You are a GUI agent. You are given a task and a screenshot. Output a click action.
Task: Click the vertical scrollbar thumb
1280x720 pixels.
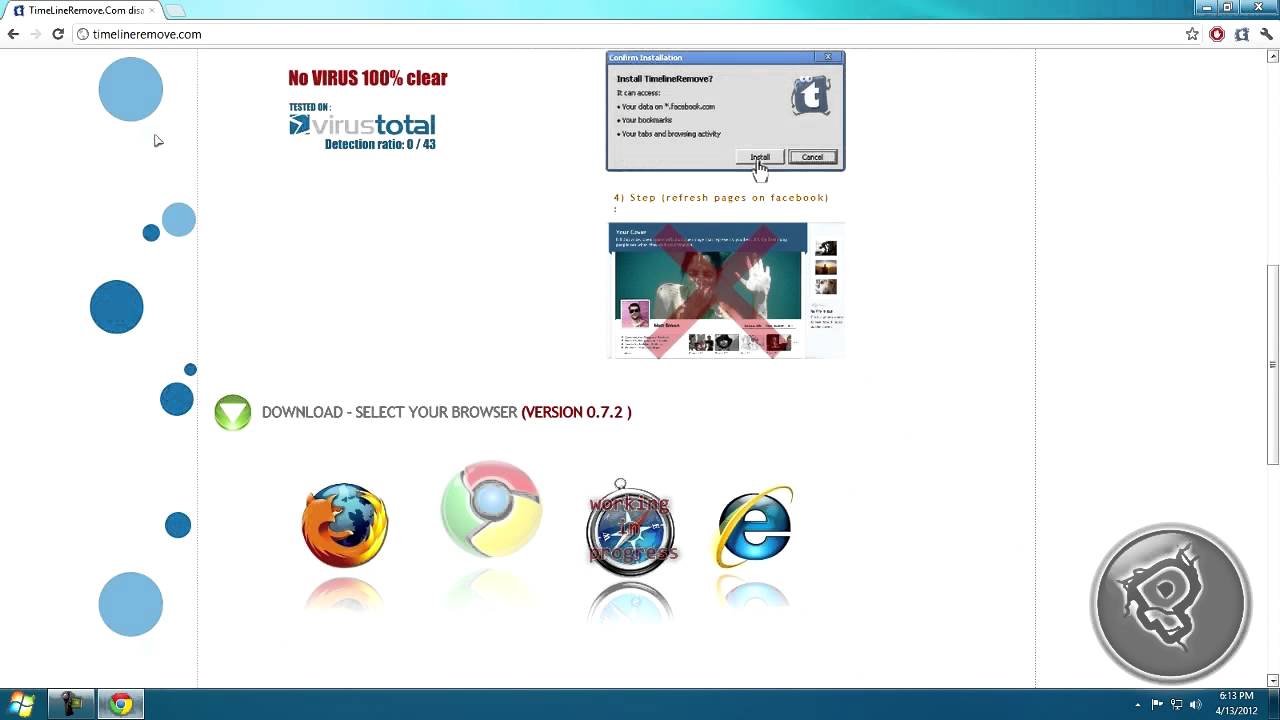1273,364
